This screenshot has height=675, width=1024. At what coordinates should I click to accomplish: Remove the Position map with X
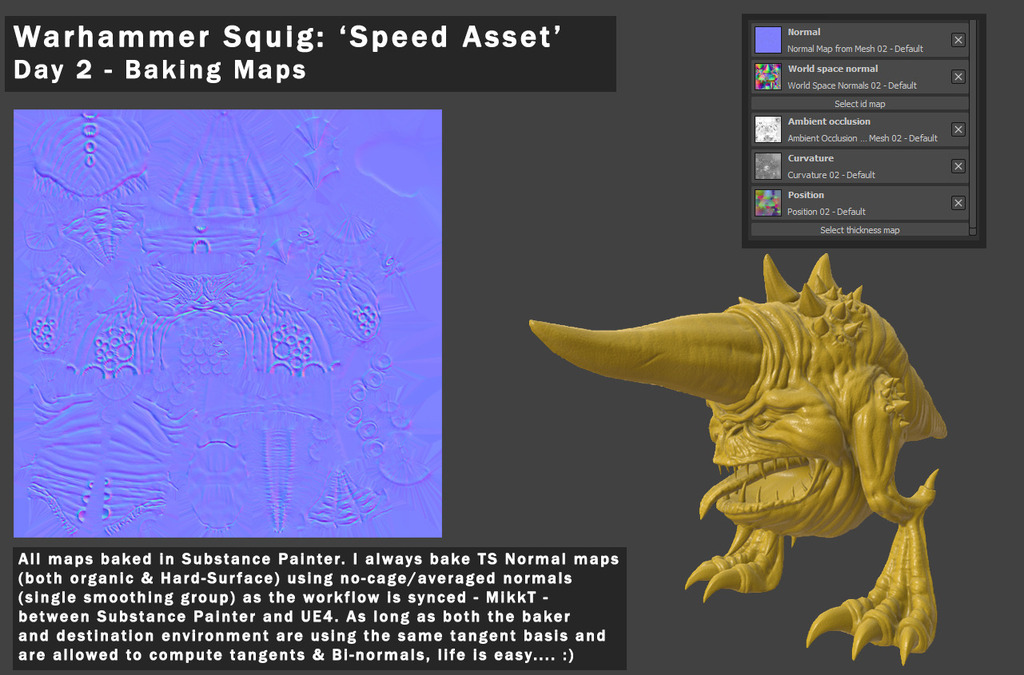pyautogui.click(x=958, y=203)
